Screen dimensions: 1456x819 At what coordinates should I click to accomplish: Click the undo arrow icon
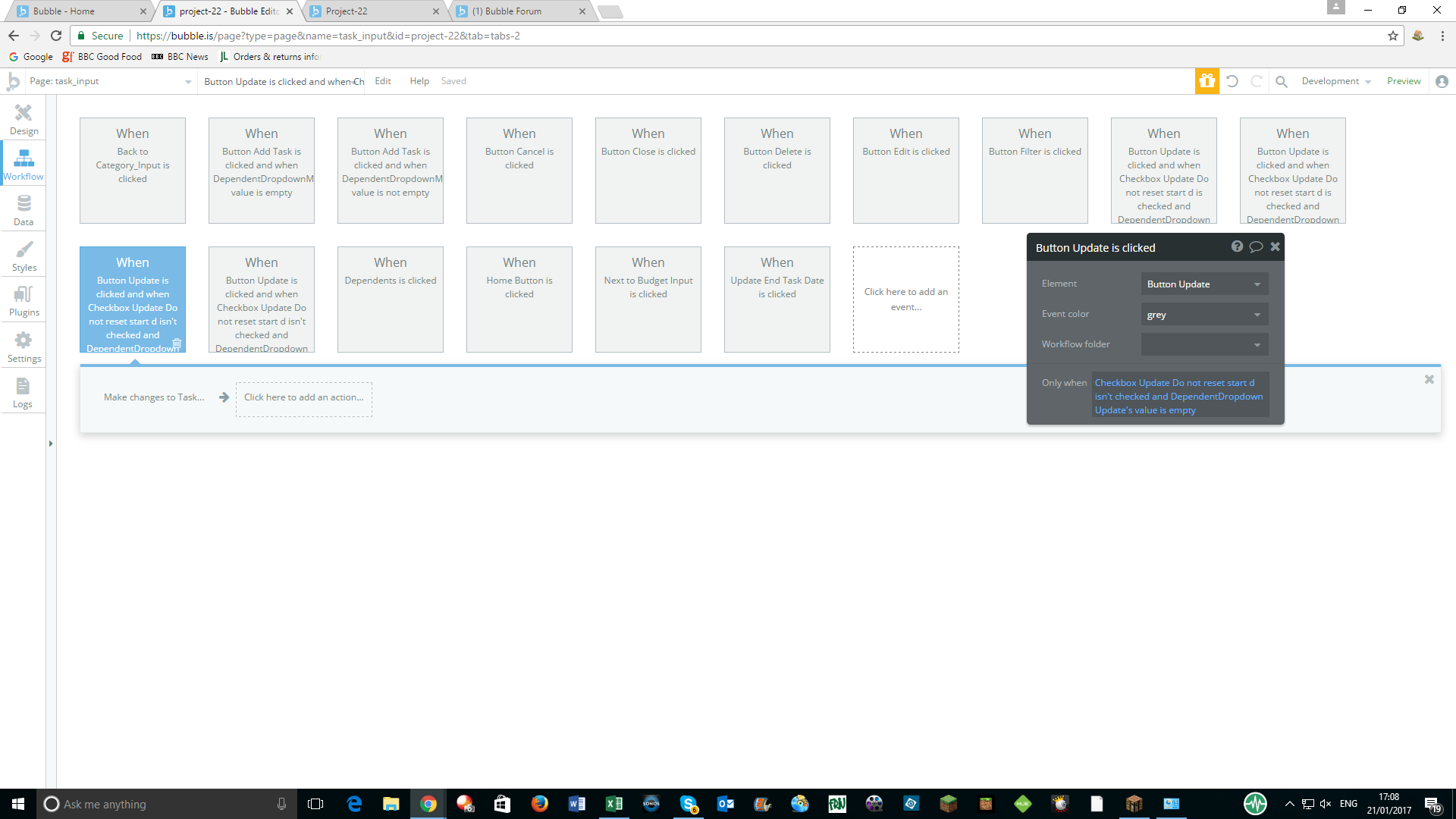pos(1232,81)
